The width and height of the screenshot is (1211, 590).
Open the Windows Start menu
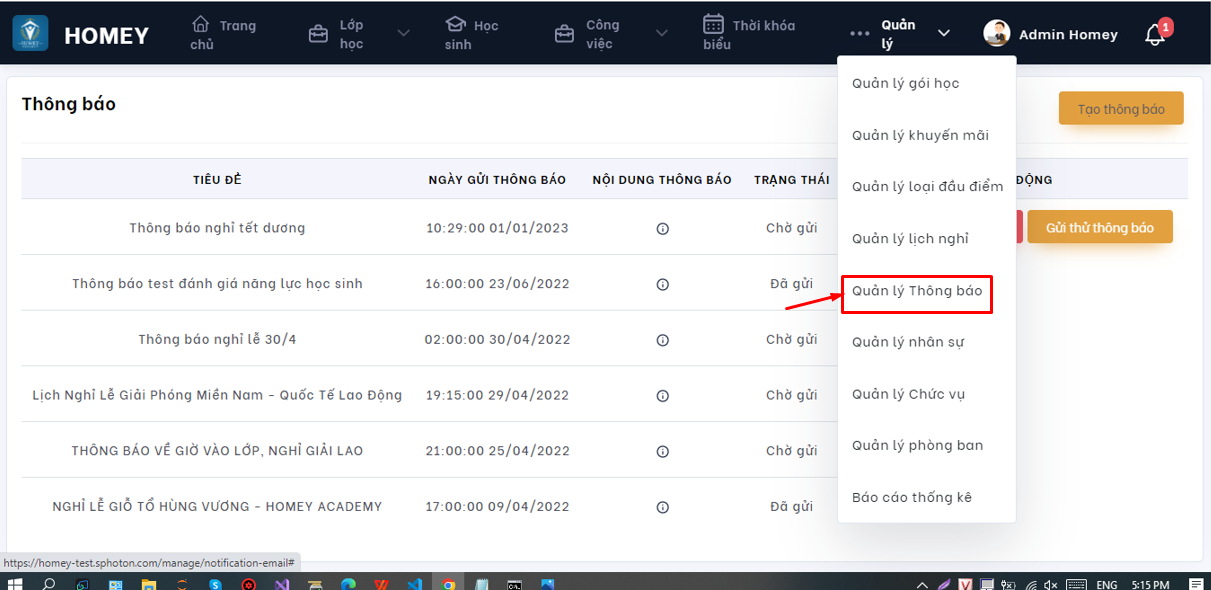15,582
